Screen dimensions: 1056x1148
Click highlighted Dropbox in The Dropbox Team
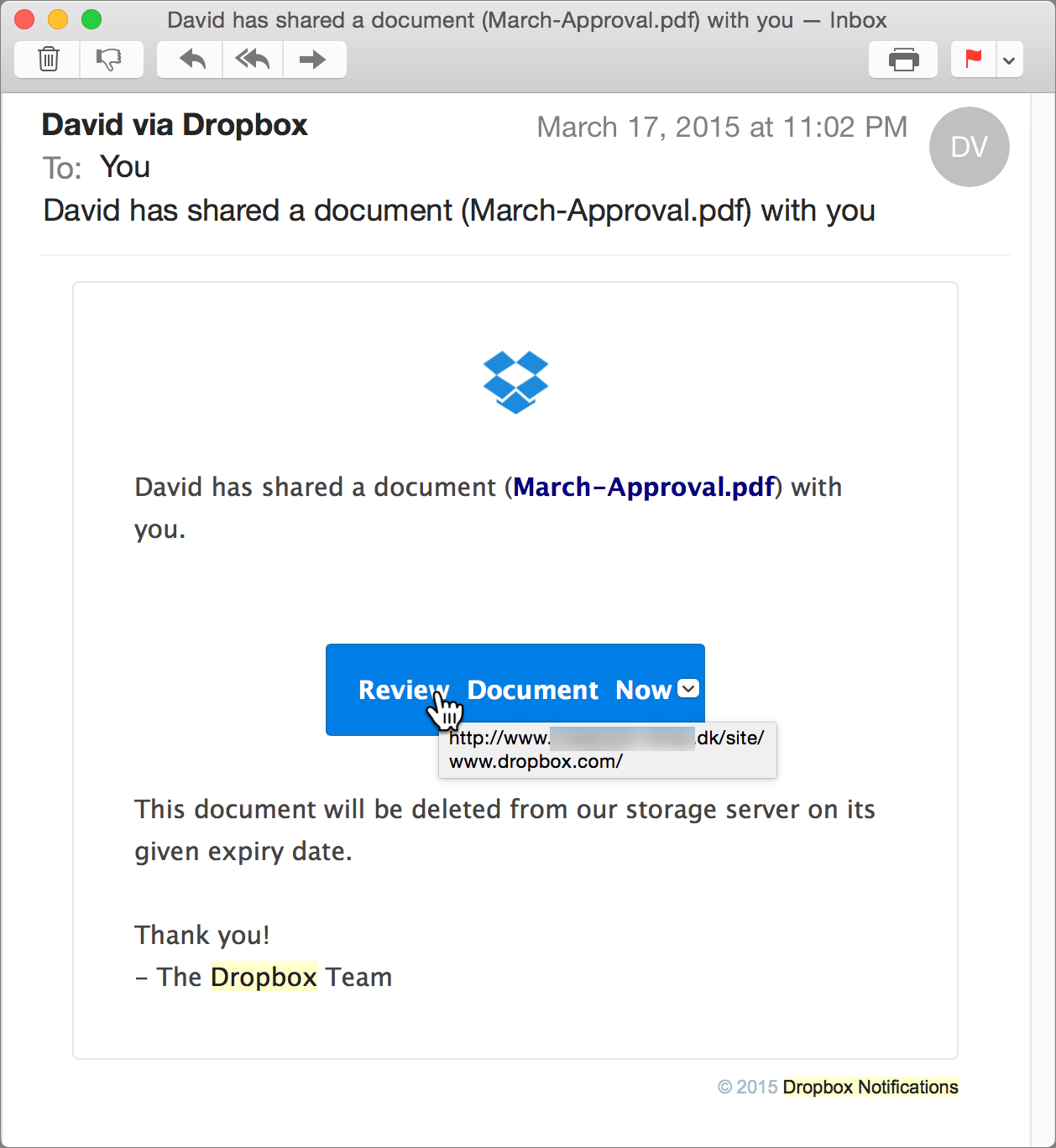(x=264, y=977)
